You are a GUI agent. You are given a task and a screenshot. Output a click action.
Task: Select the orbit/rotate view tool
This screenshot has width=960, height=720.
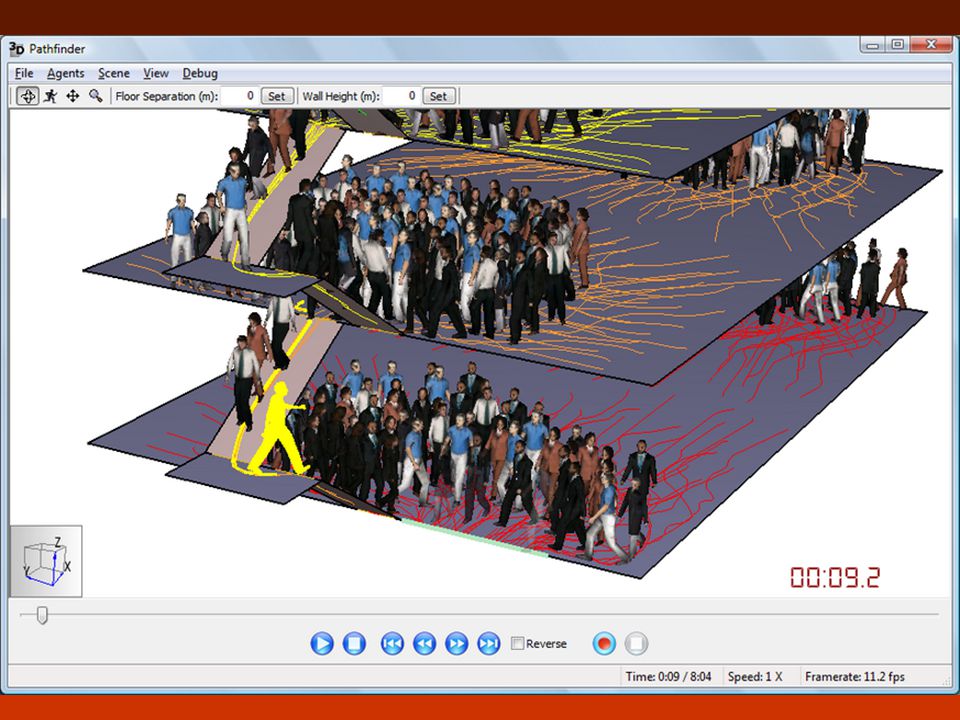[28, 96]
